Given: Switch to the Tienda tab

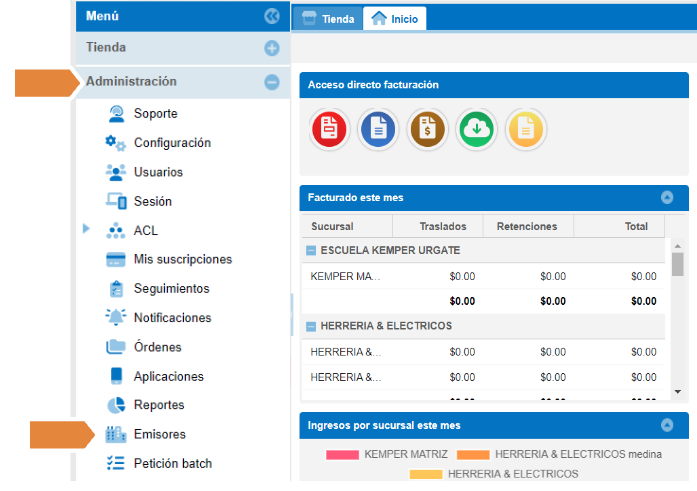Looking at the screenshot, I should tap(329, 18).
